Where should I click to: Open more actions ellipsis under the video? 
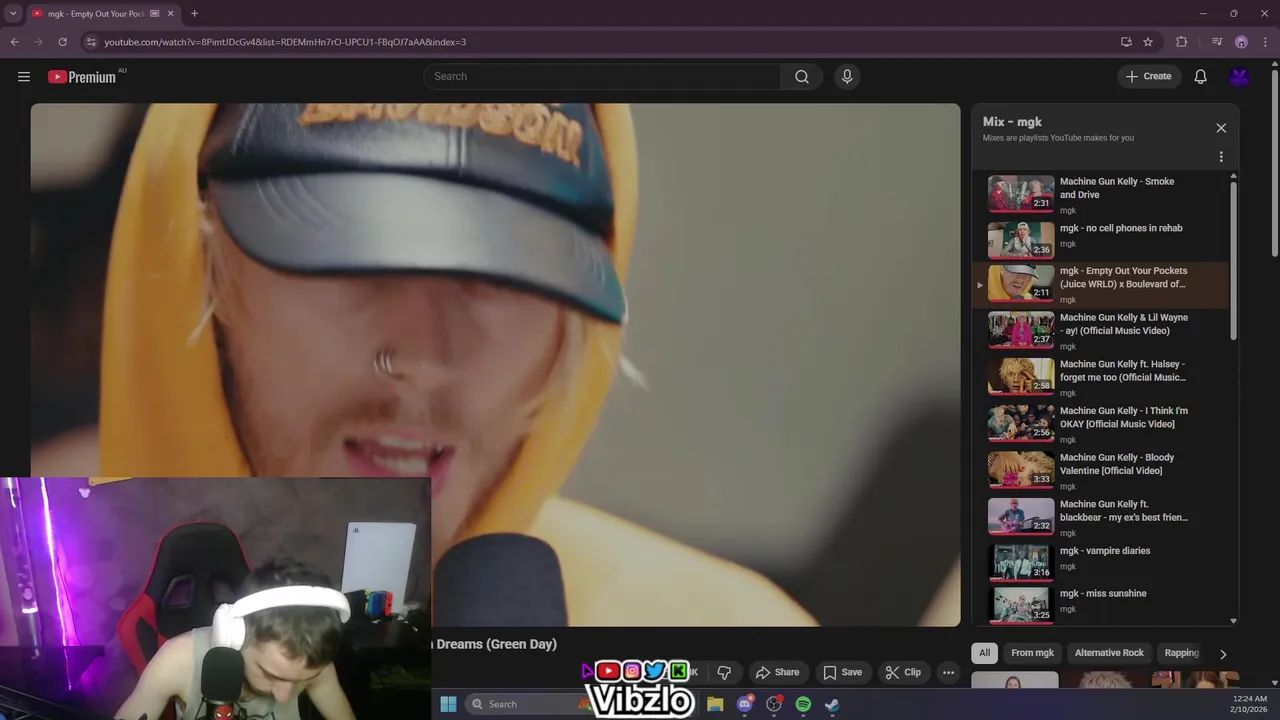[x=948, y=672]
